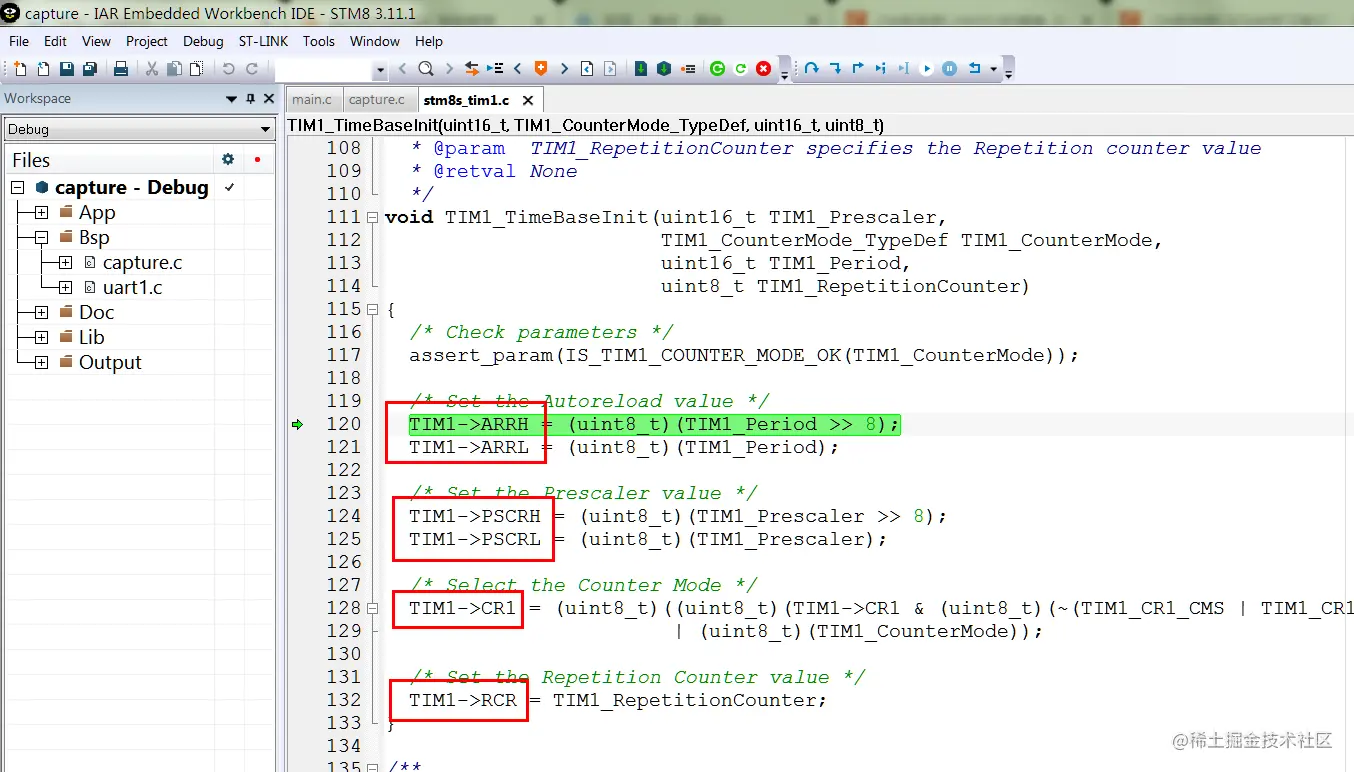The image size is (1354, 772).
Task: Click the Print toolbar icon
Action: (x=120, y=69)
